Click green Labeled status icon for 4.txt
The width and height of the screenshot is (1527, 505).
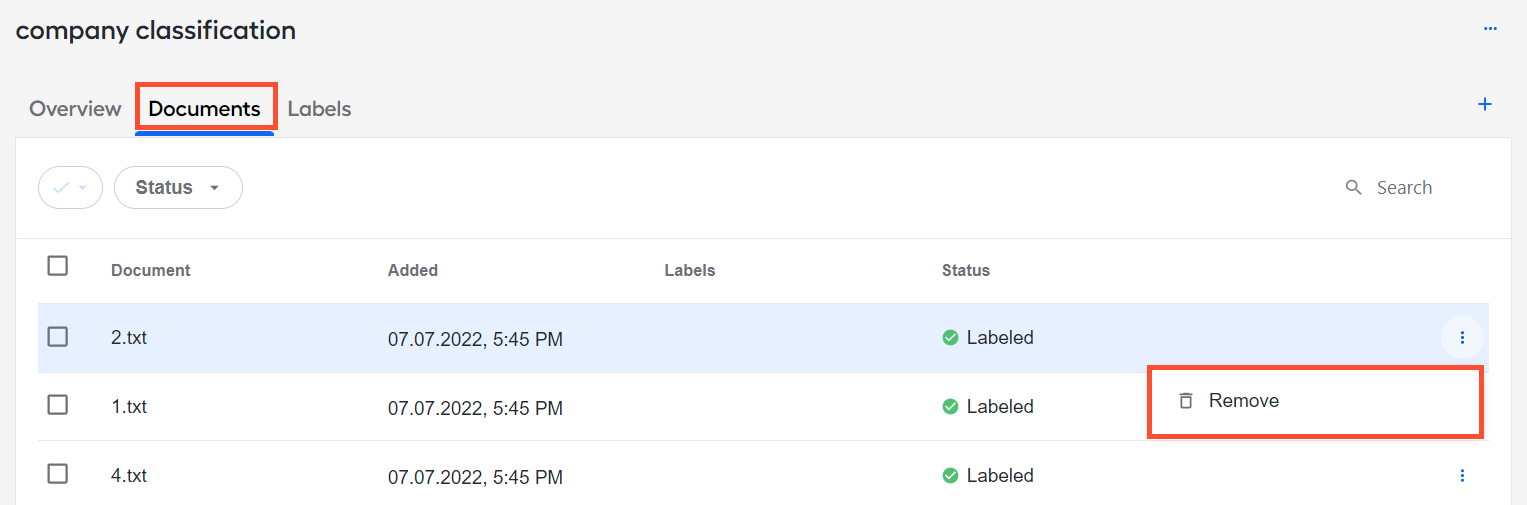click(951, 475)
